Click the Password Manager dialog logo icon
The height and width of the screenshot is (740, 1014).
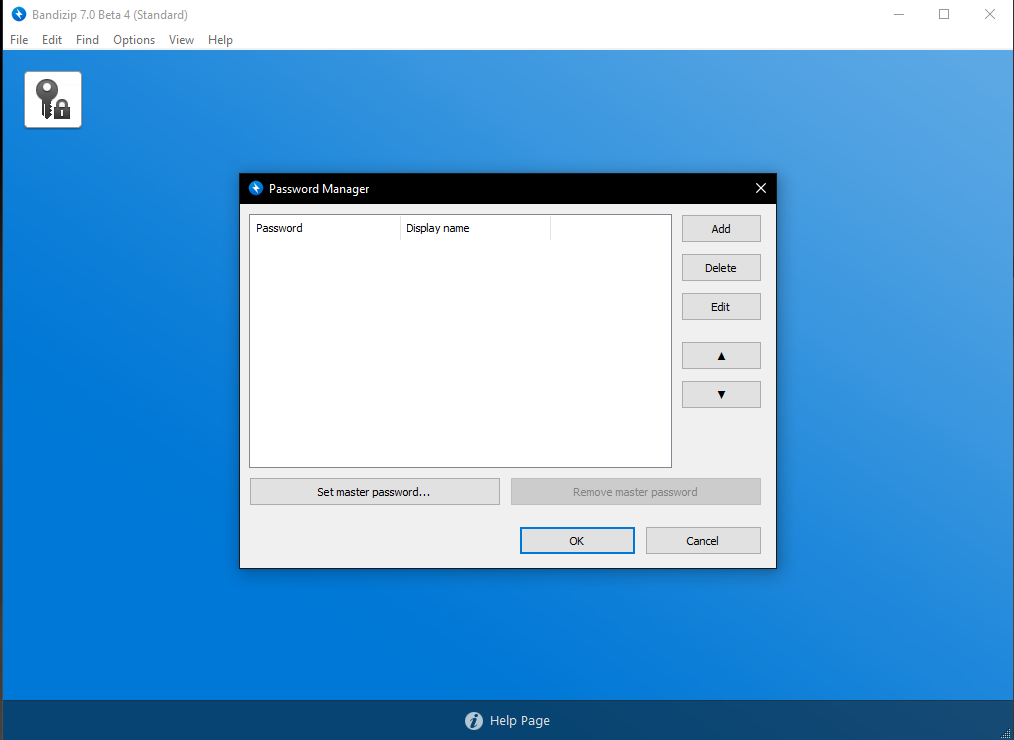256,188
